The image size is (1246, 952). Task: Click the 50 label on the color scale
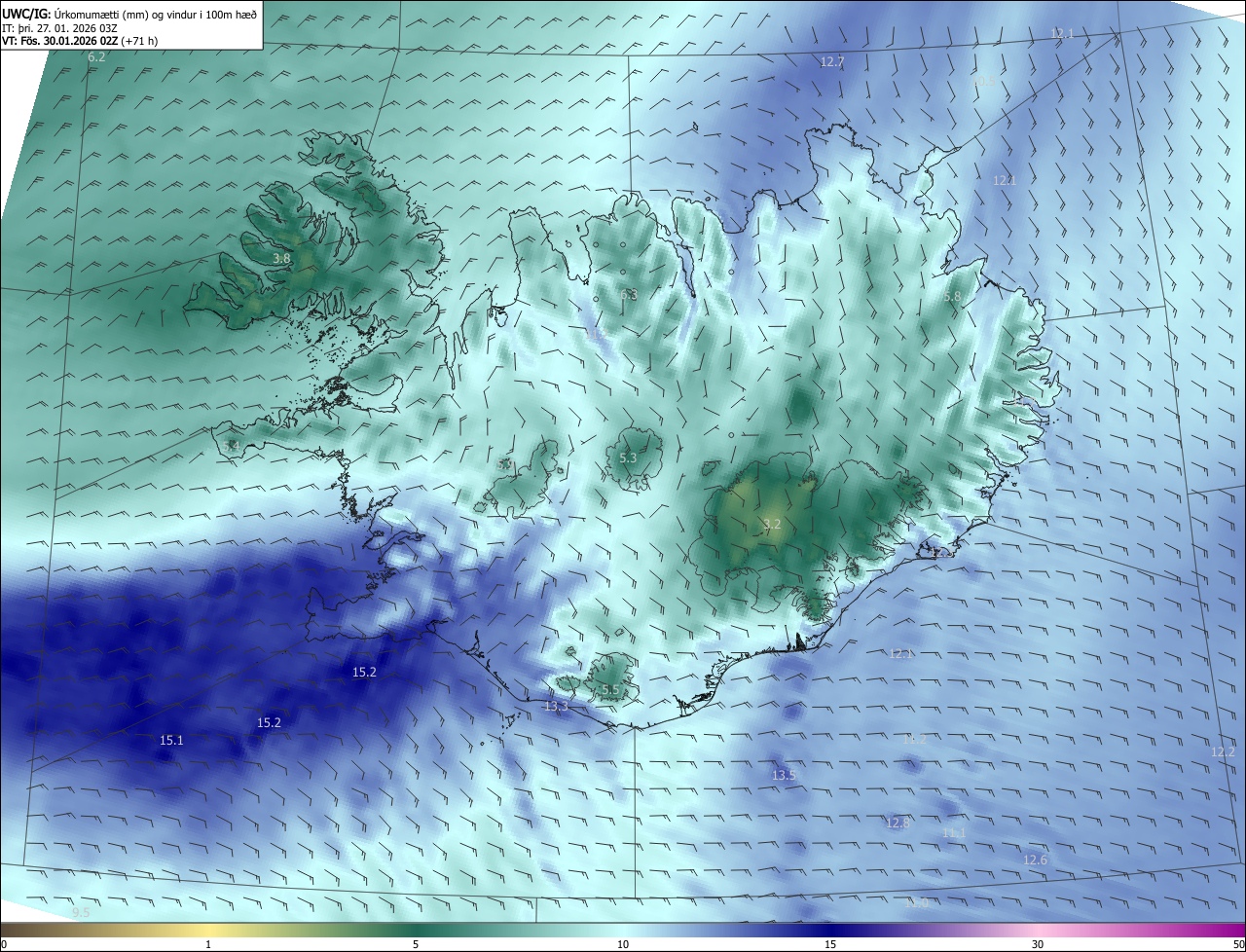point(1238,944)
